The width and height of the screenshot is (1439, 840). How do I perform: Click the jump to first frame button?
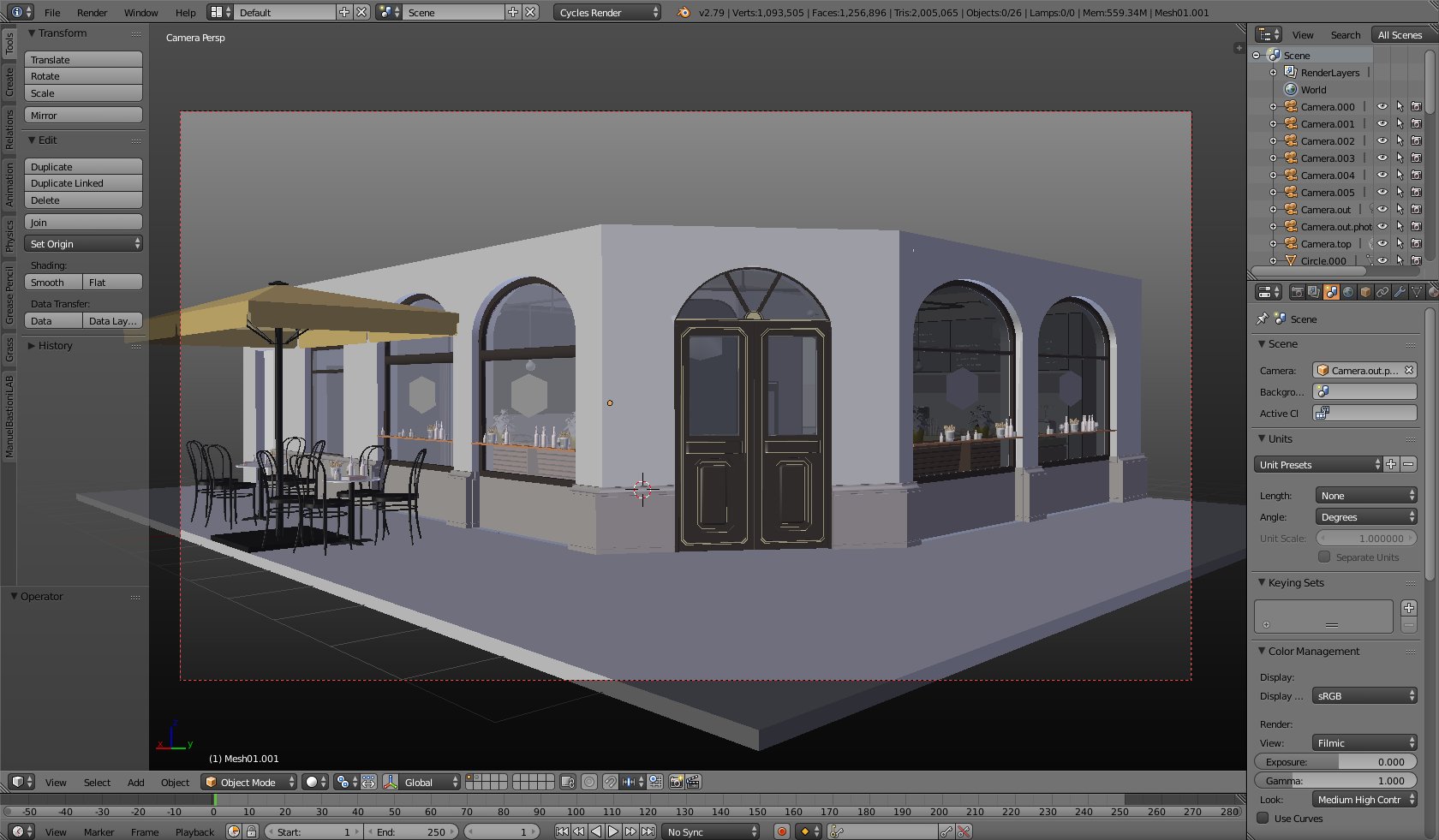tap(562, 831)
